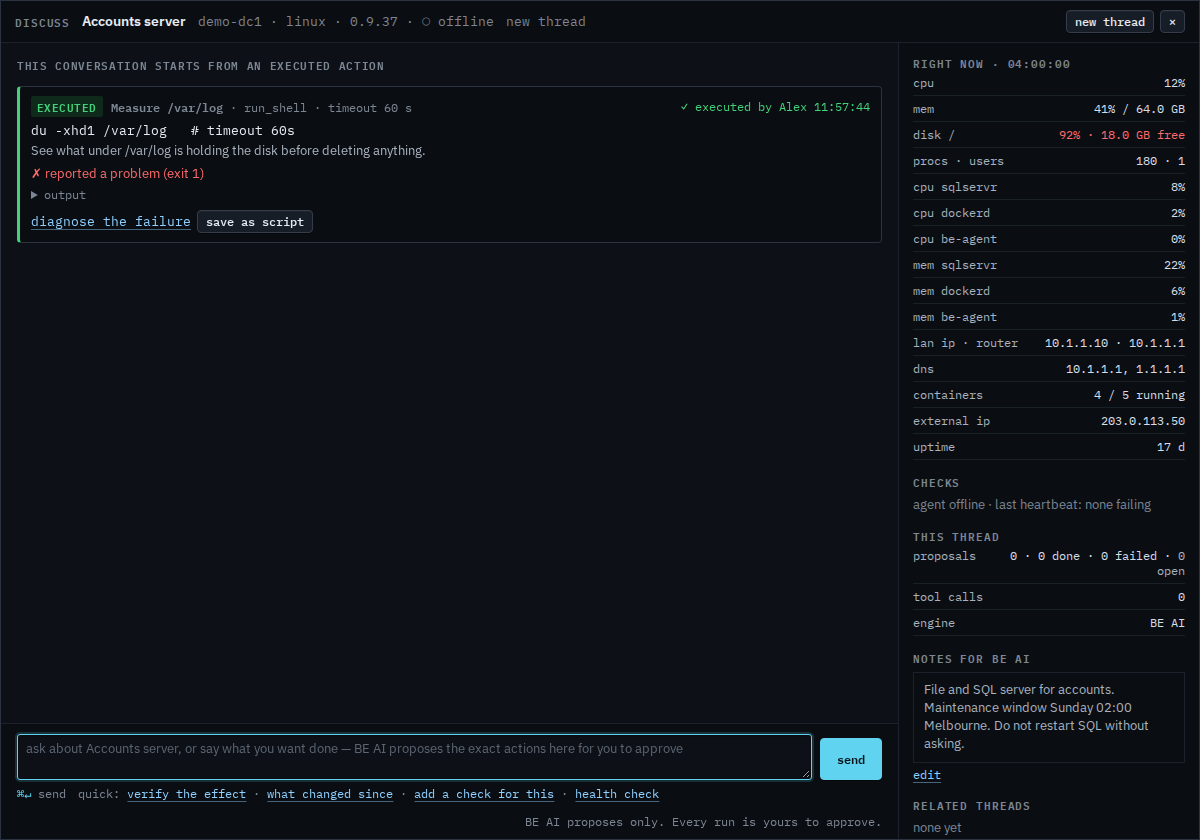Send the message
1200x840 pixels.
point(851,759)
